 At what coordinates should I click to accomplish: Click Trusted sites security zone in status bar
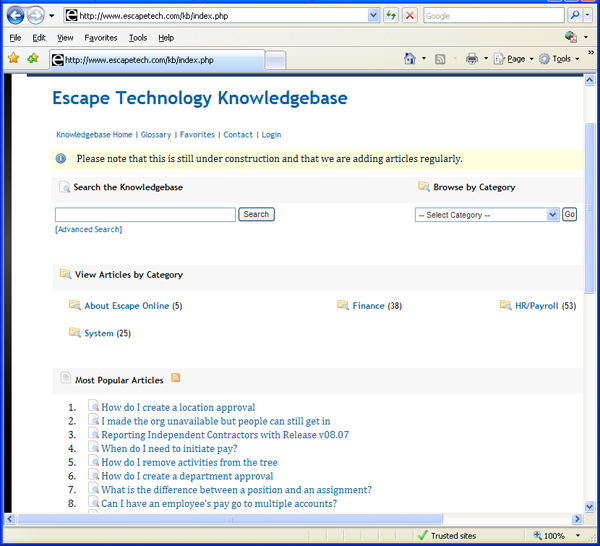click(447, 536)
